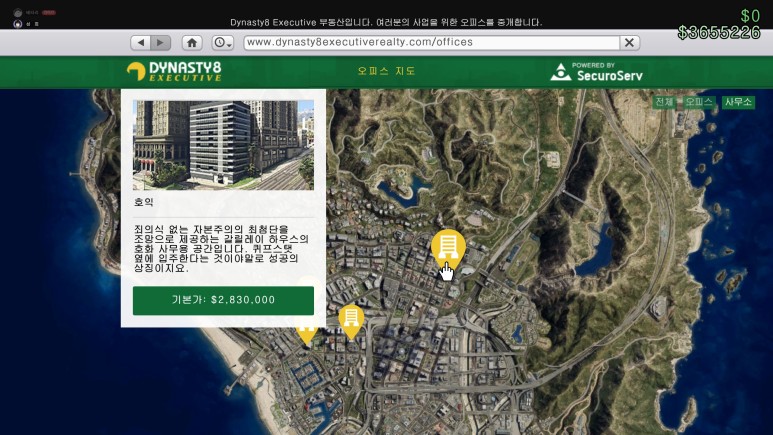Click the $3655226 bank balance

point(719,33)
